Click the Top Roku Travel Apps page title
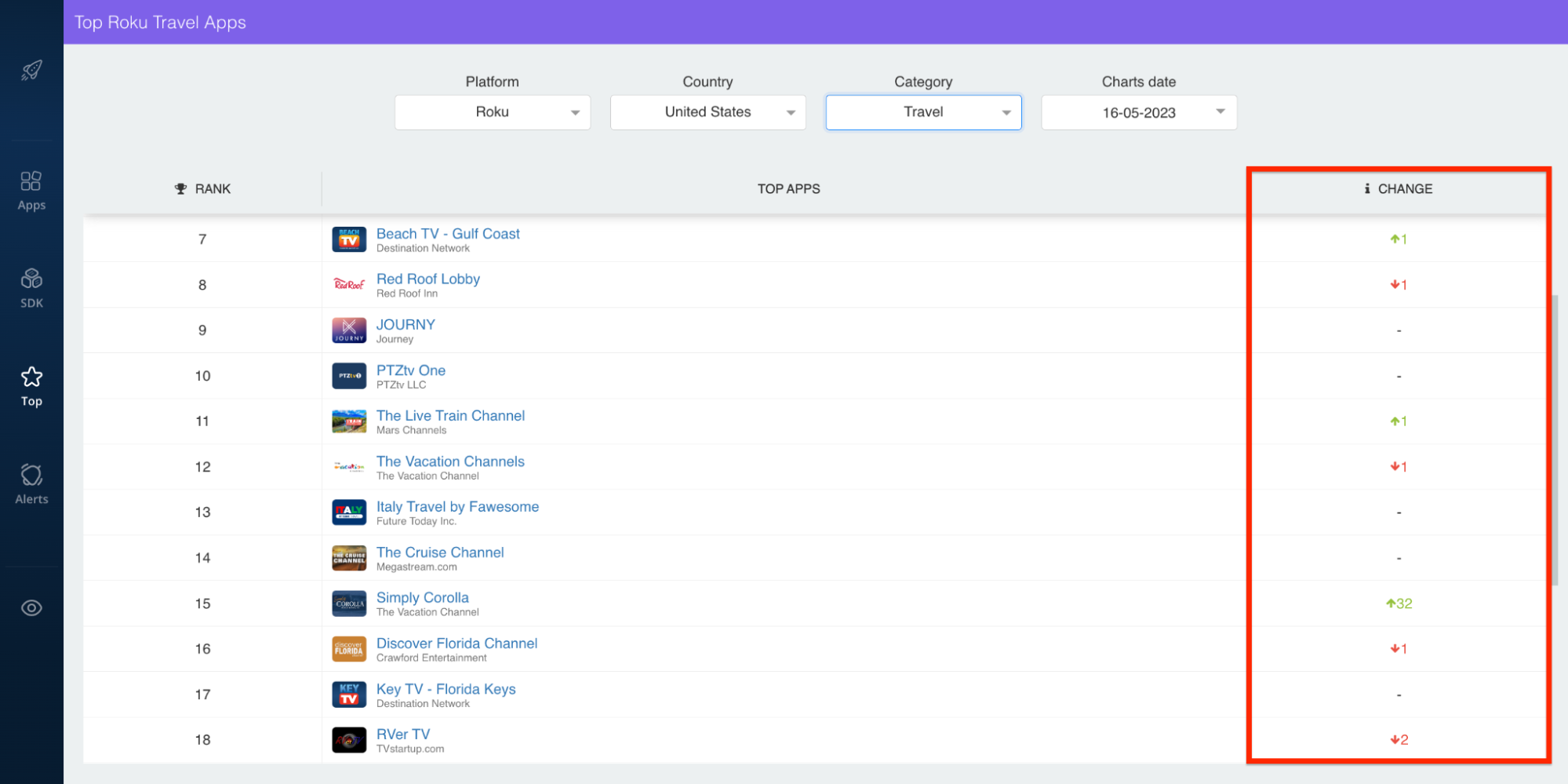Screen dimensions: 1568x784 160,22
